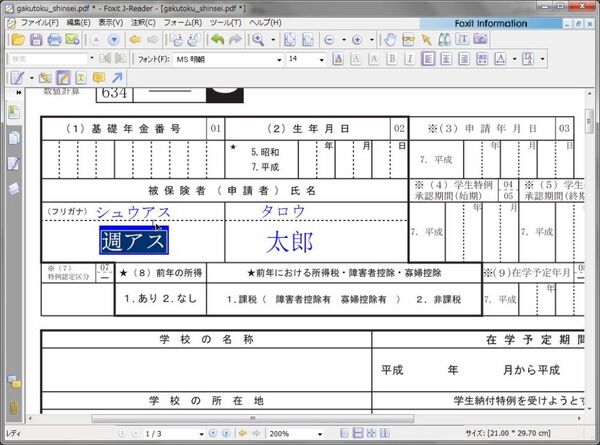Expand the zoom tool dropdown arrow
The image size is (600, 445).
[x=273, y=40]
